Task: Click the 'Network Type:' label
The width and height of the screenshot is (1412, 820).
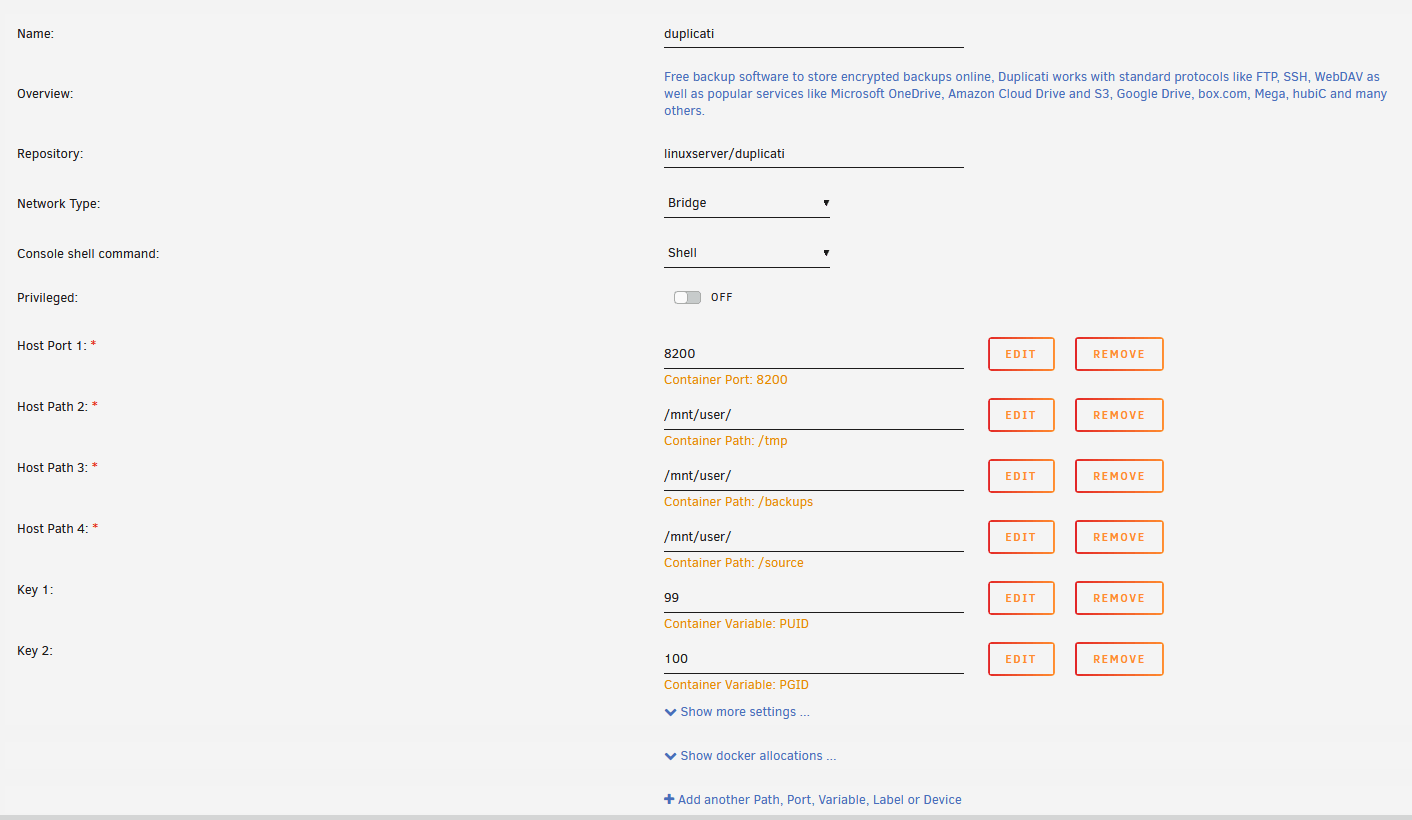Action: coord(59,204)
